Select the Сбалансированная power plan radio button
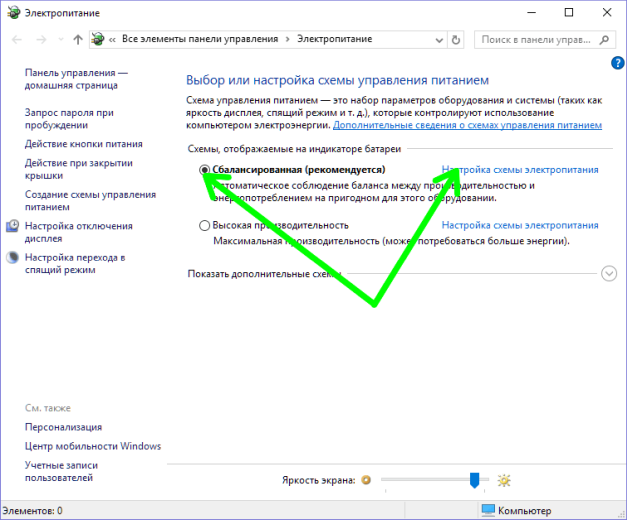 pos(204,170)
